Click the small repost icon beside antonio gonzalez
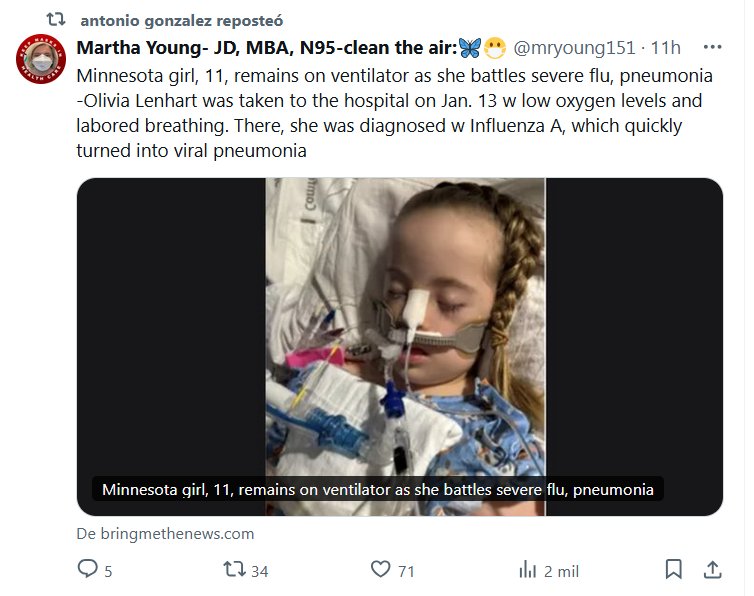This screenshot has width=754, height=596. [57, 19]
